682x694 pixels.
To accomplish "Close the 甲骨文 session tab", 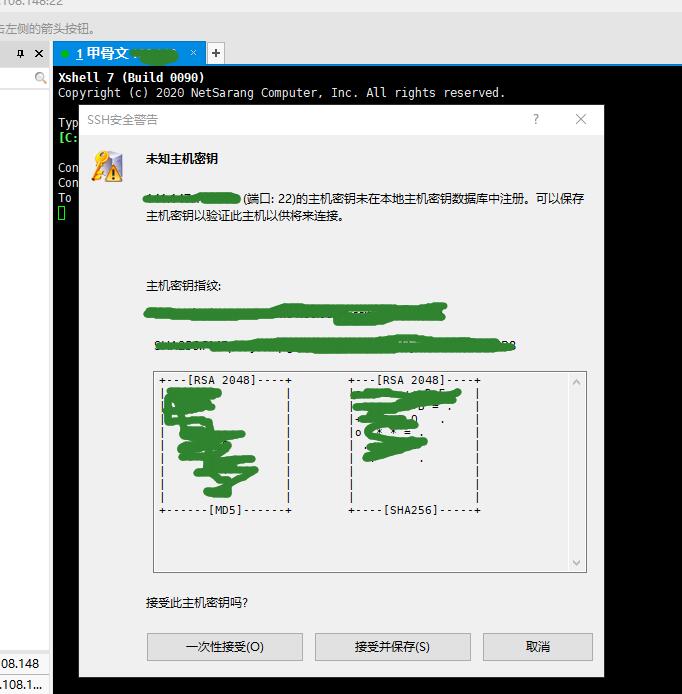I will (x=193, y=53).
